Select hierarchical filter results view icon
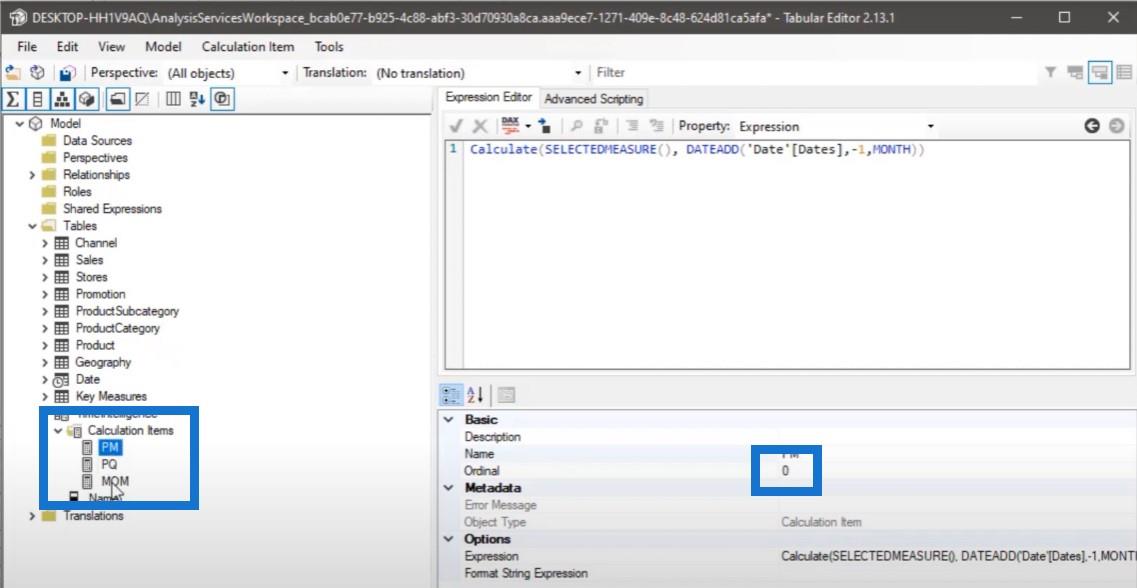This screenshot has height=588, width=1137. click(x=1075, y=73)
